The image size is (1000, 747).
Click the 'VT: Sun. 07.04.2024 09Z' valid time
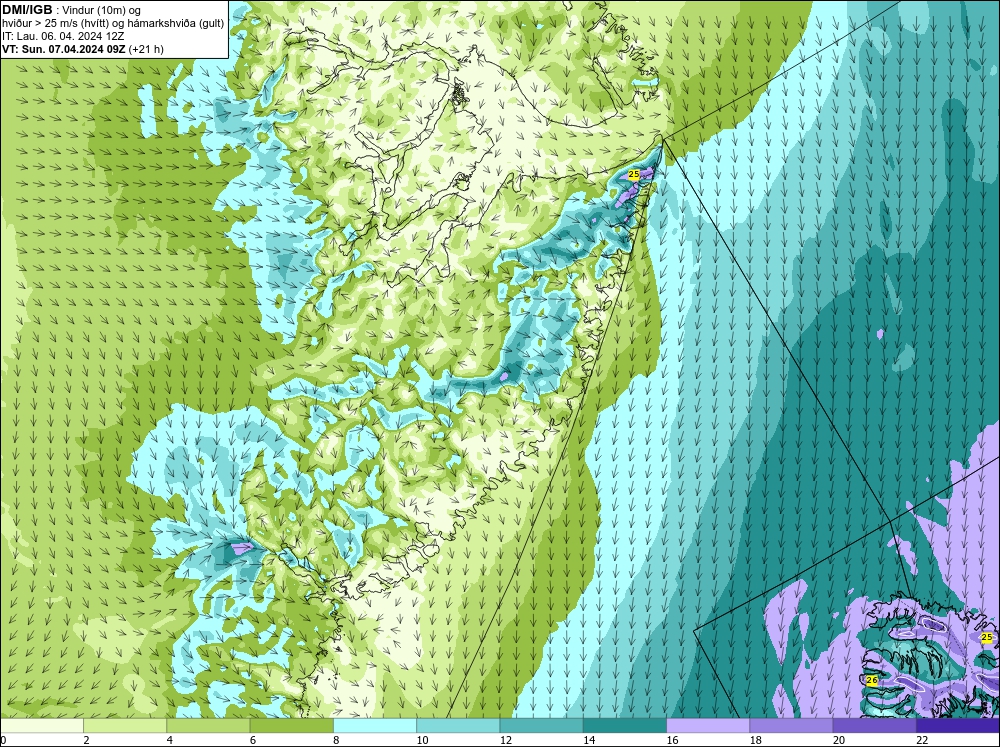[x=64, y=49]
